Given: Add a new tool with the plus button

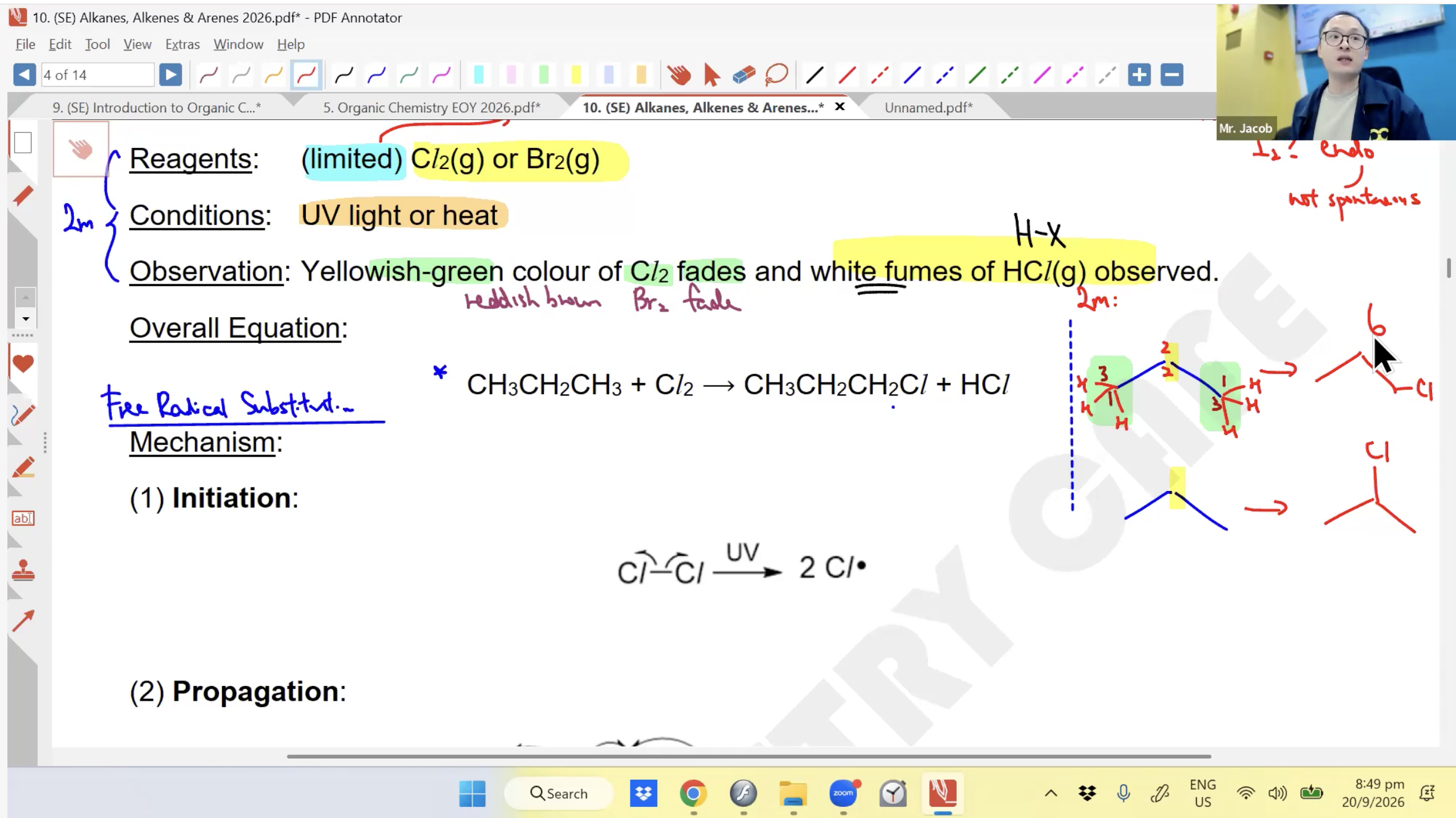Looking at the screenshot, I should pyautogui.click(x=1139, y=75).
